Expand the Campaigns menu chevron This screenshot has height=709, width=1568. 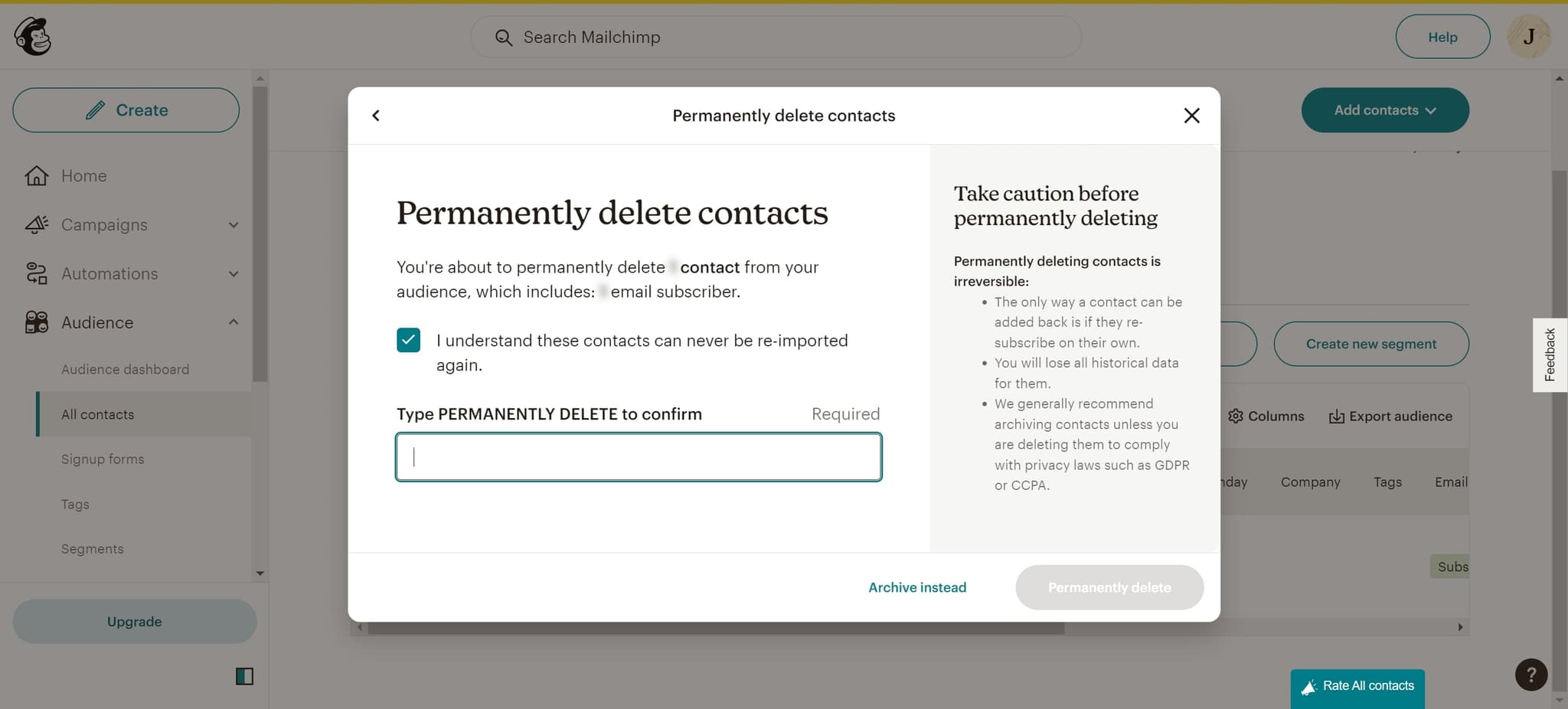tap(234, 225)
